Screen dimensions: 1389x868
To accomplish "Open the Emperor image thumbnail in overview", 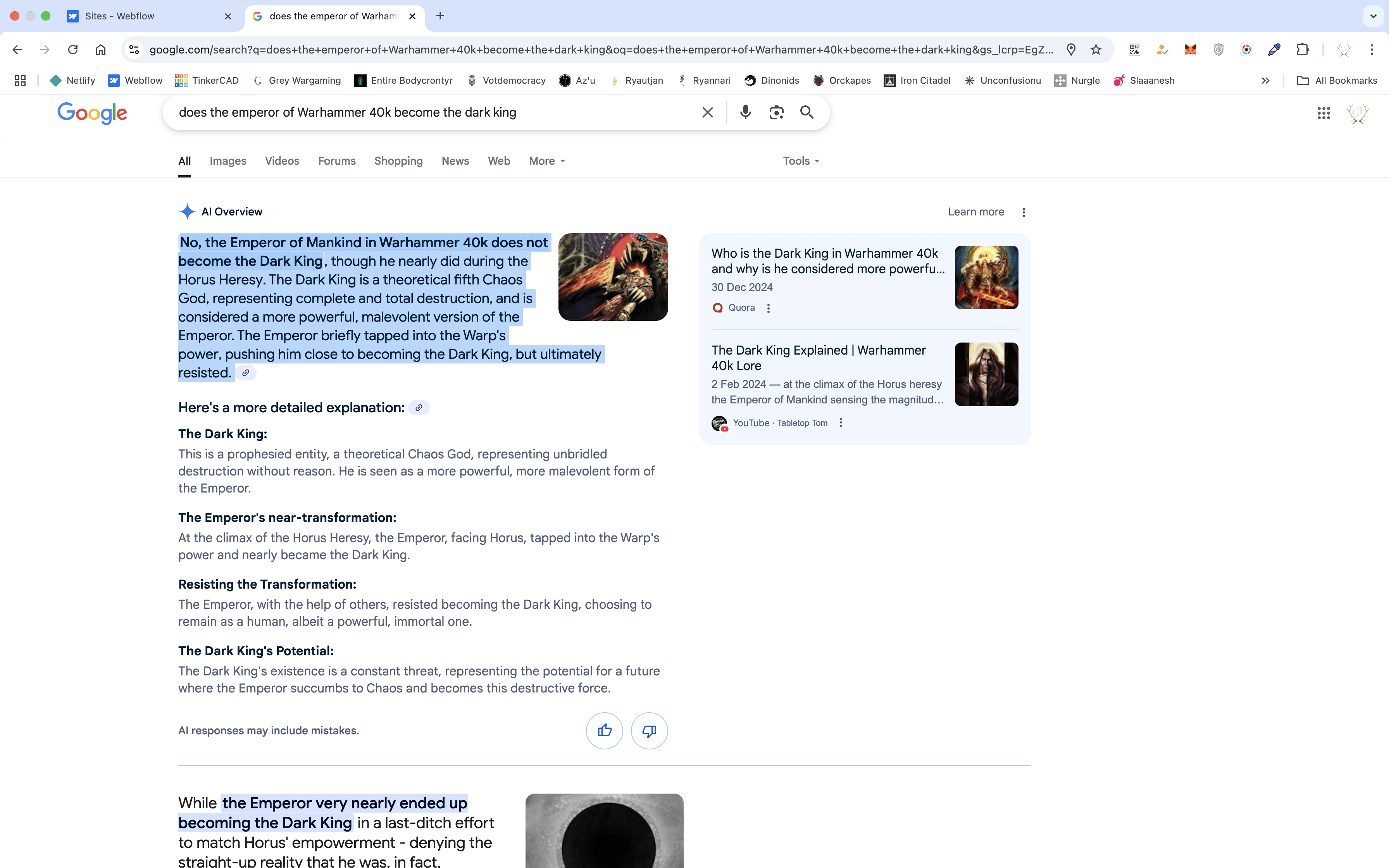I will click(x=612, y=277).
